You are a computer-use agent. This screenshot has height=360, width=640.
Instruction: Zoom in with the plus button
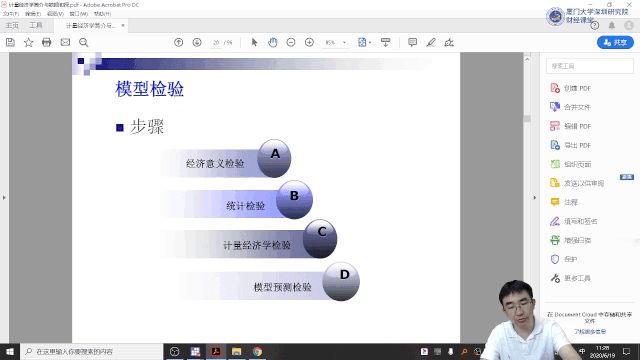tap(309, 42)
